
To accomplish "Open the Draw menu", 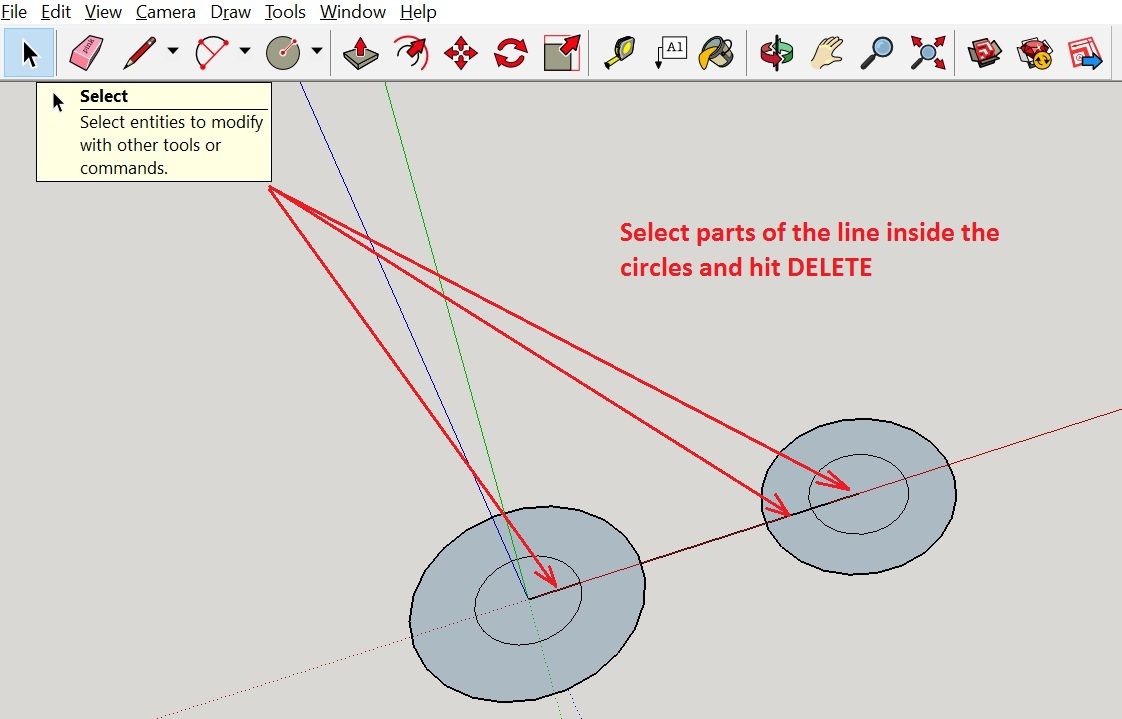I will pyautogui.click(x=230, y=12).
